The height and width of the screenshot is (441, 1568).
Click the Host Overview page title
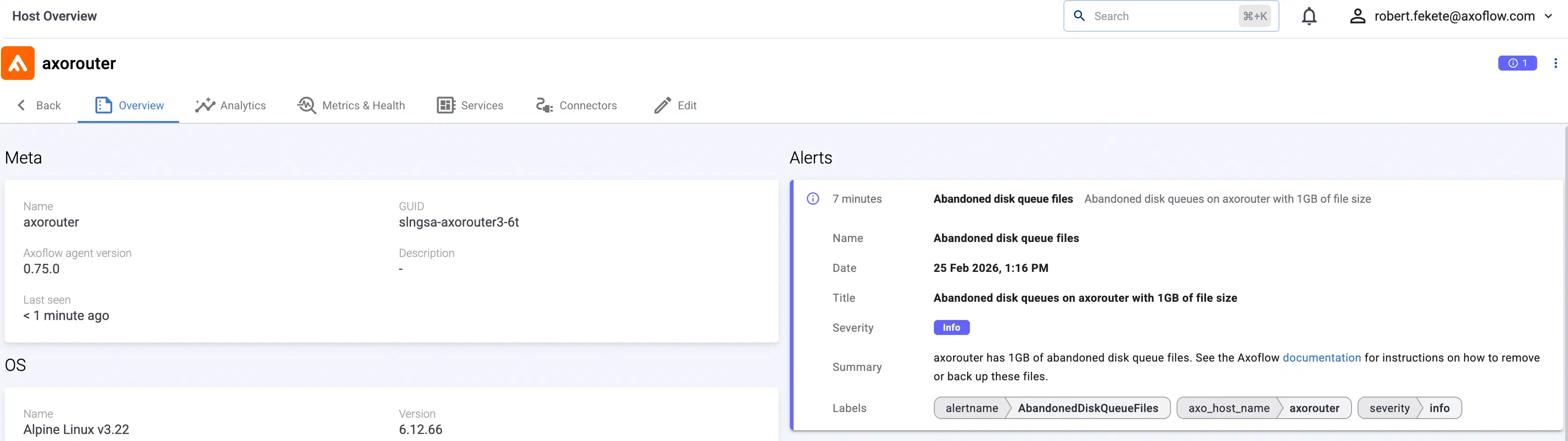[54, 16]
